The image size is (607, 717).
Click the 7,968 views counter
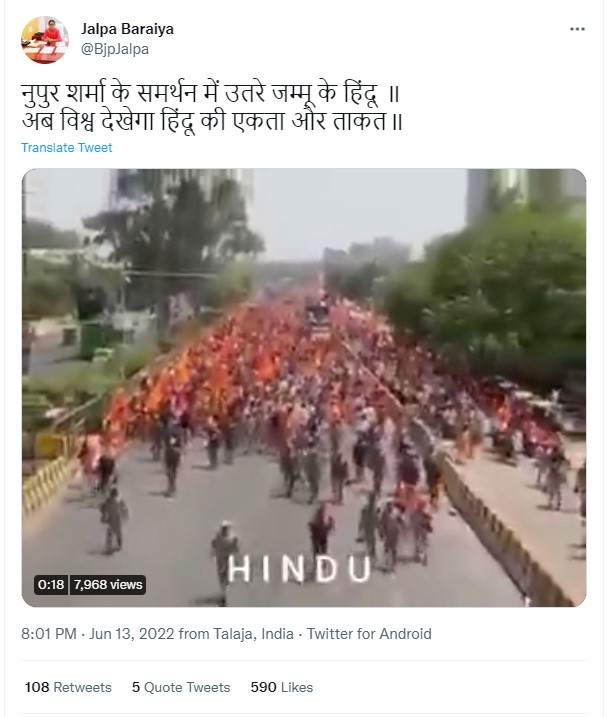tap(108, 585)
